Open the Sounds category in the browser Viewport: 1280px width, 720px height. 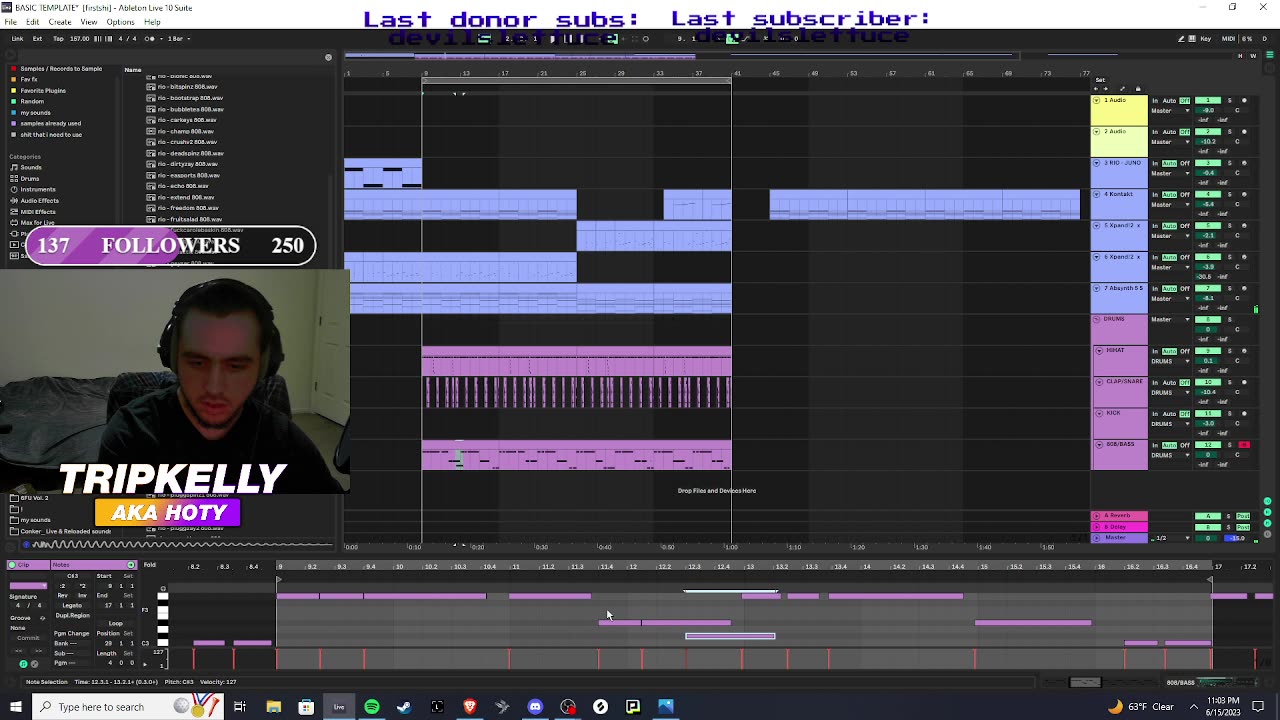click(x=31, y=167)
